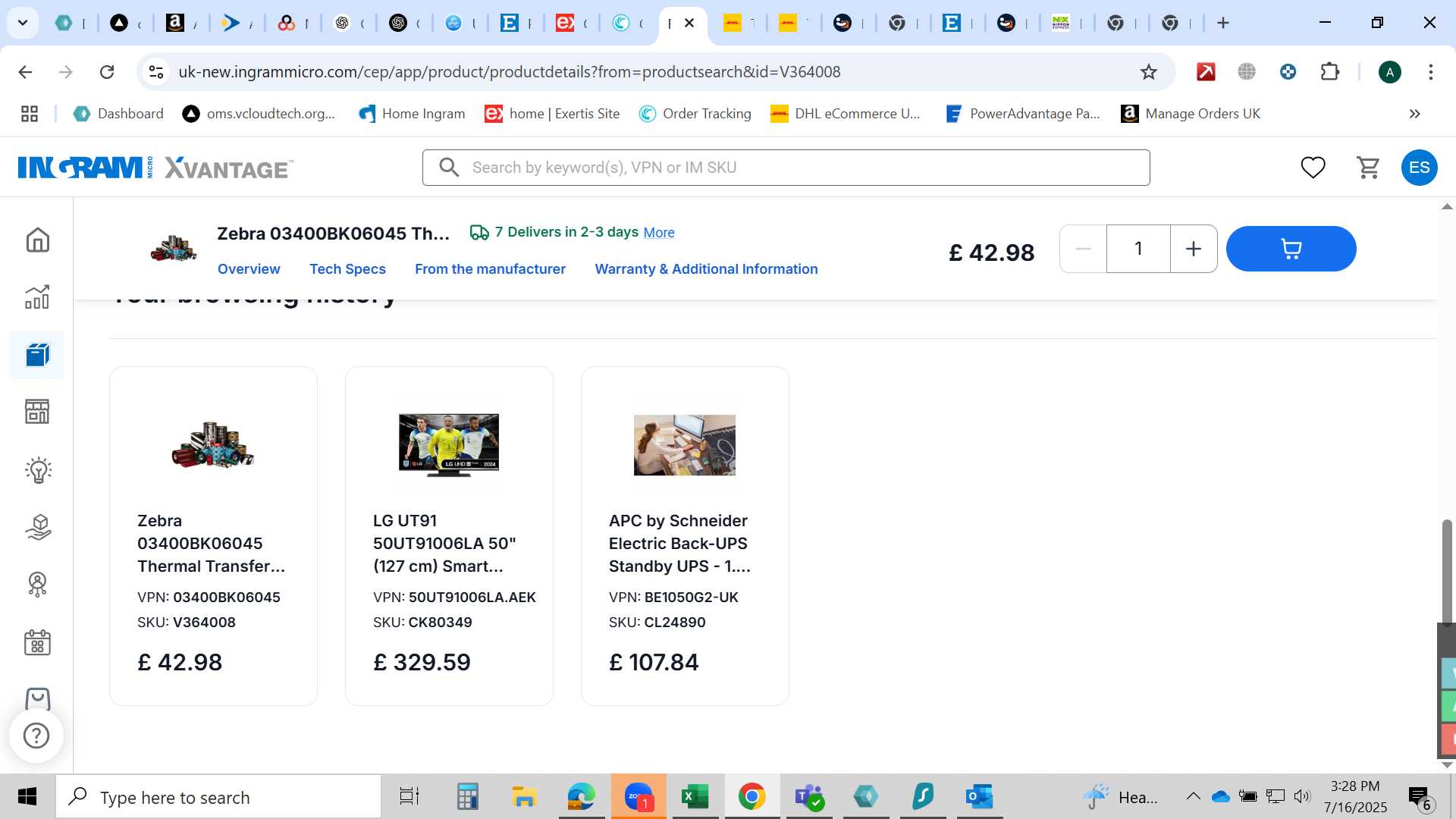Open the Zebra thermal transfer product card image
This screenshot has height=819, width=1456.
(213, 444)
